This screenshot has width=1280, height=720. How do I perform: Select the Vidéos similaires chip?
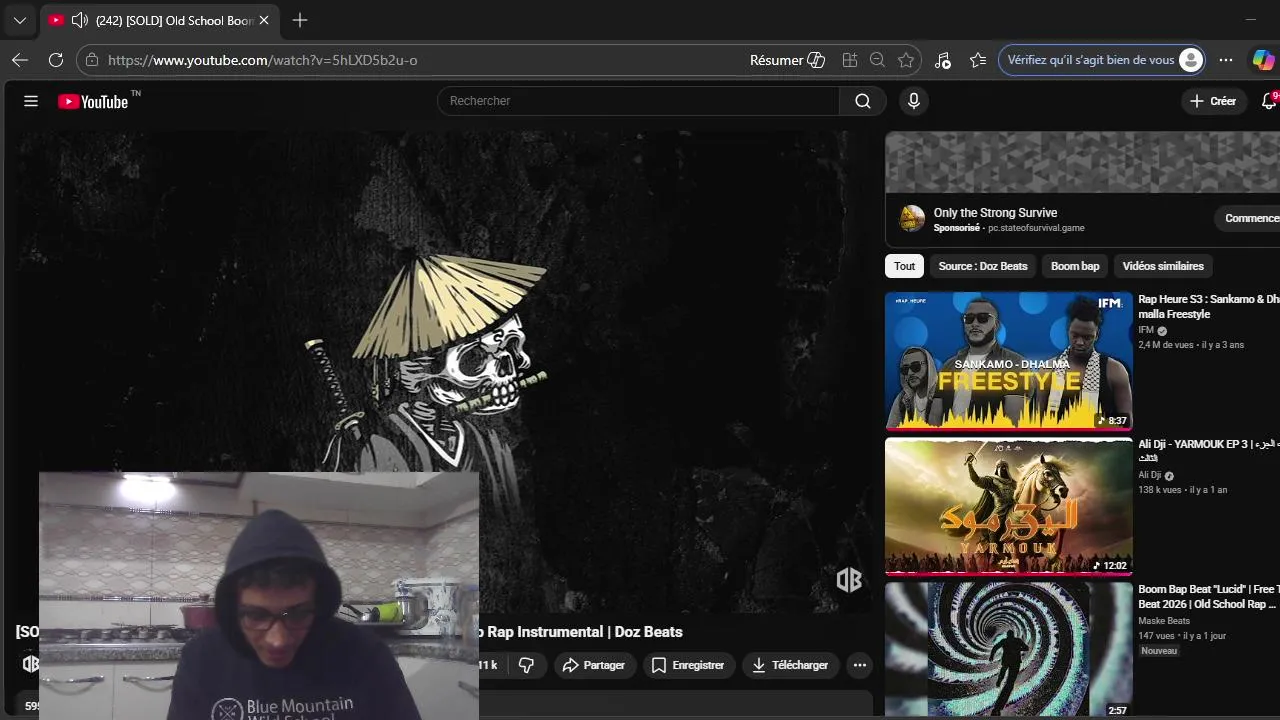pyautogui.click(x=1163, y=266)
